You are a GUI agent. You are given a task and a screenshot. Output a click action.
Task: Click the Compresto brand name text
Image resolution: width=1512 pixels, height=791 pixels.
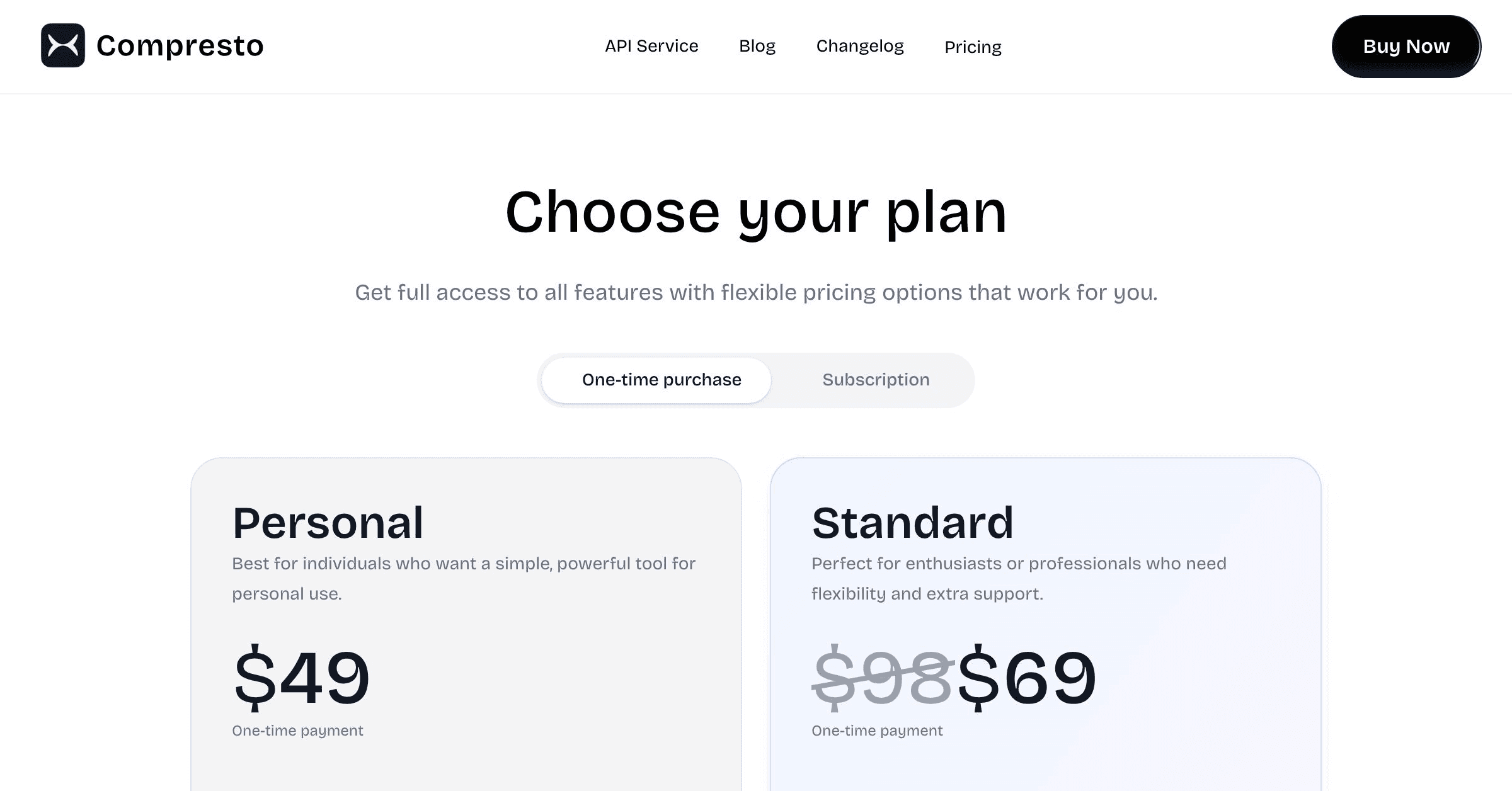[180, 45]
